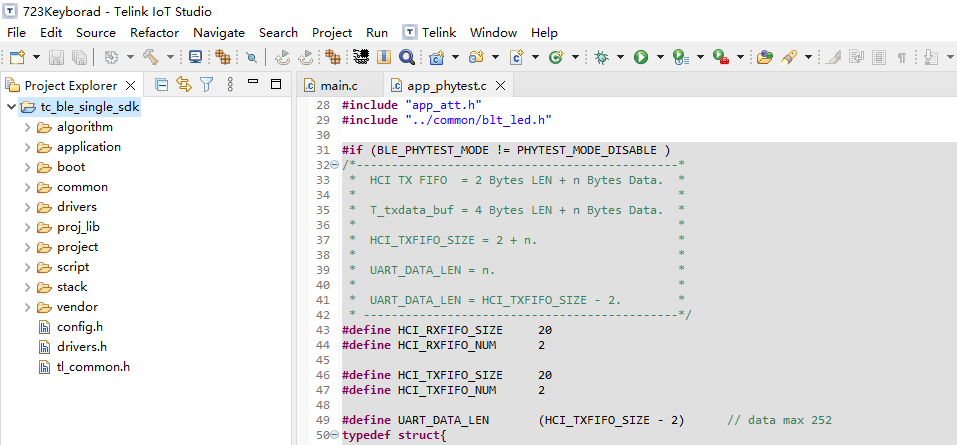The image size is (957, 445).
Task: Click the New C Source File icon
Action: [517, 57]
